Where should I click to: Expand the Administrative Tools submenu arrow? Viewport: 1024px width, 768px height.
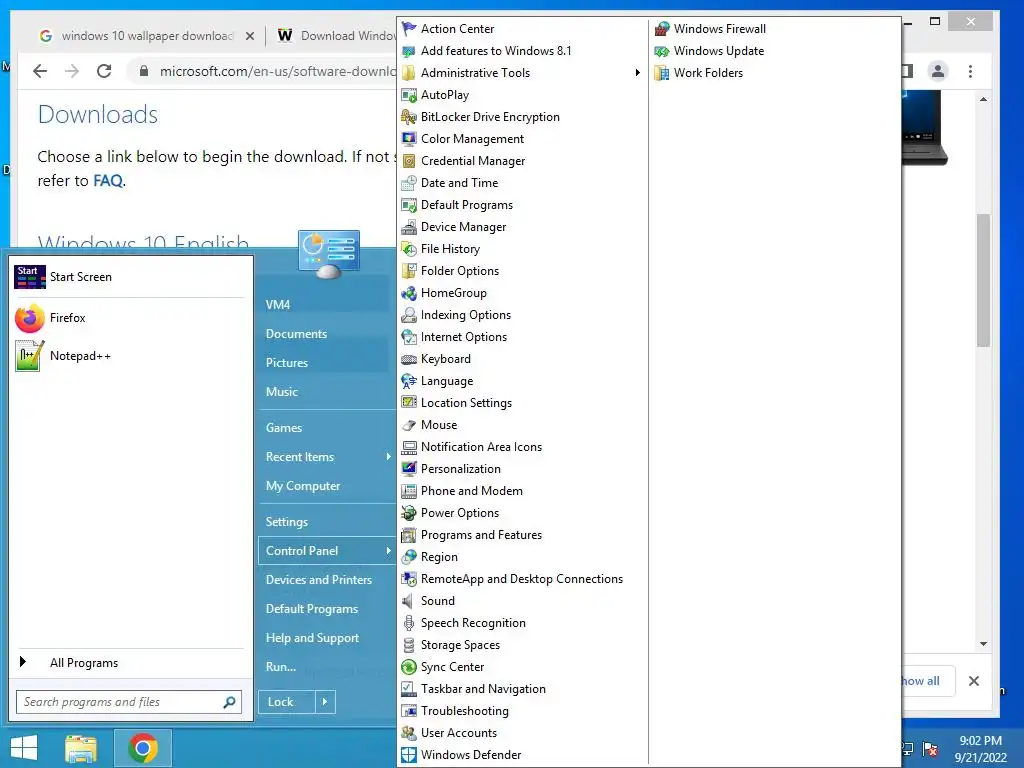pyautogui.click(x=637, y=72)
